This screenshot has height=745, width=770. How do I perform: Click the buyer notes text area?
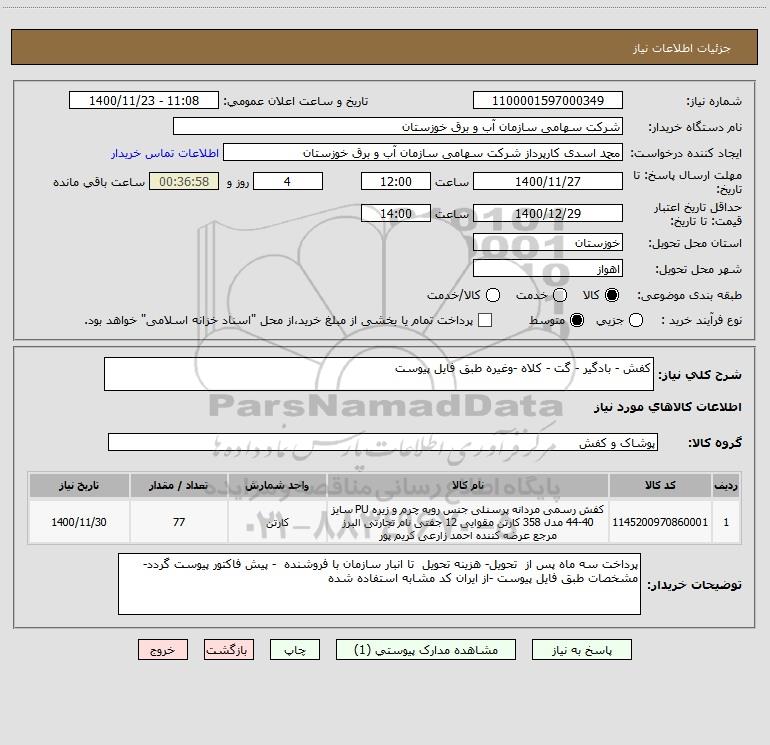(x=379, y=584)
